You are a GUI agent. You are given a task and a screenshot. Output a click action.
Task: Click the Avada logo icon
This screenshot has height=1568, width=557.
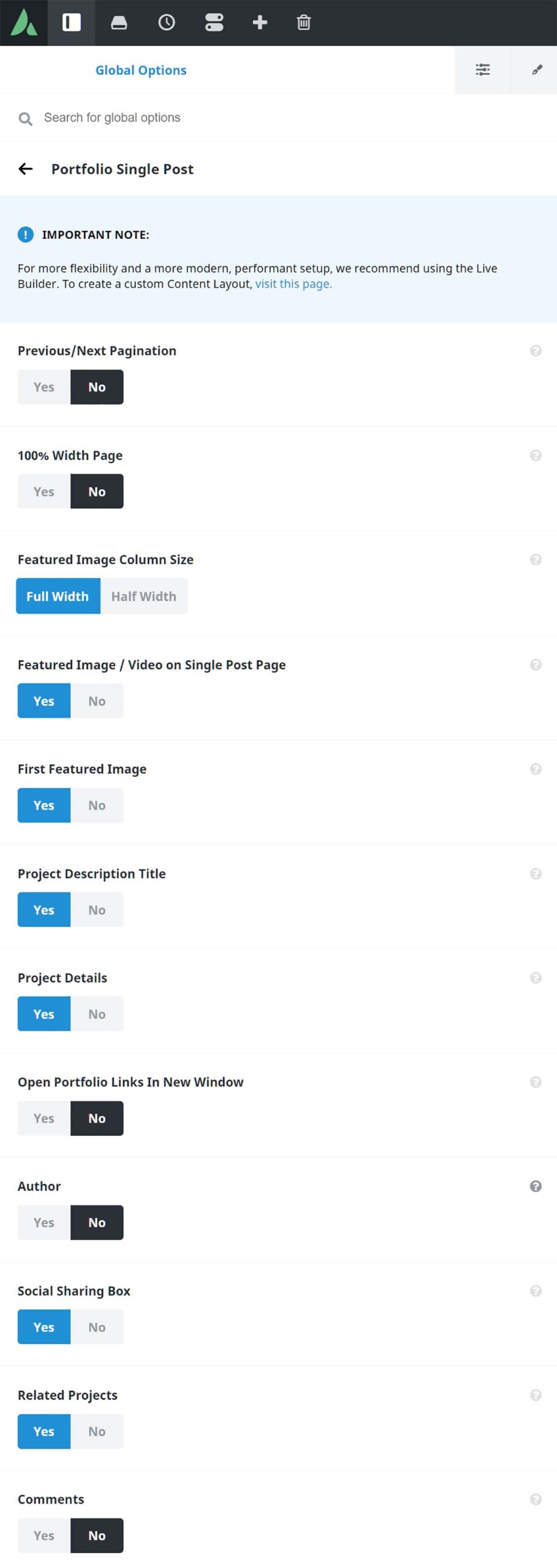(x=24, y=23)
